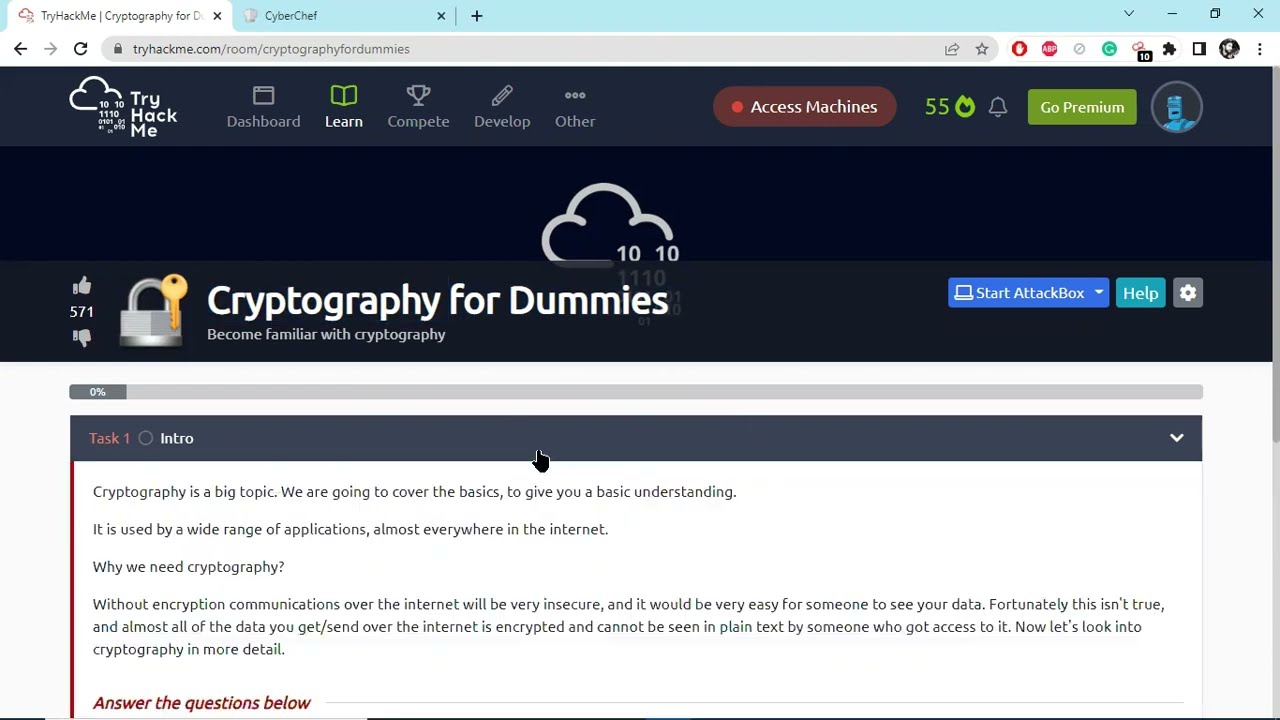Screen dimensions: 1280x720
Task: Click the Cryptography for Dummies title
Action: click(x=437, y=300)
